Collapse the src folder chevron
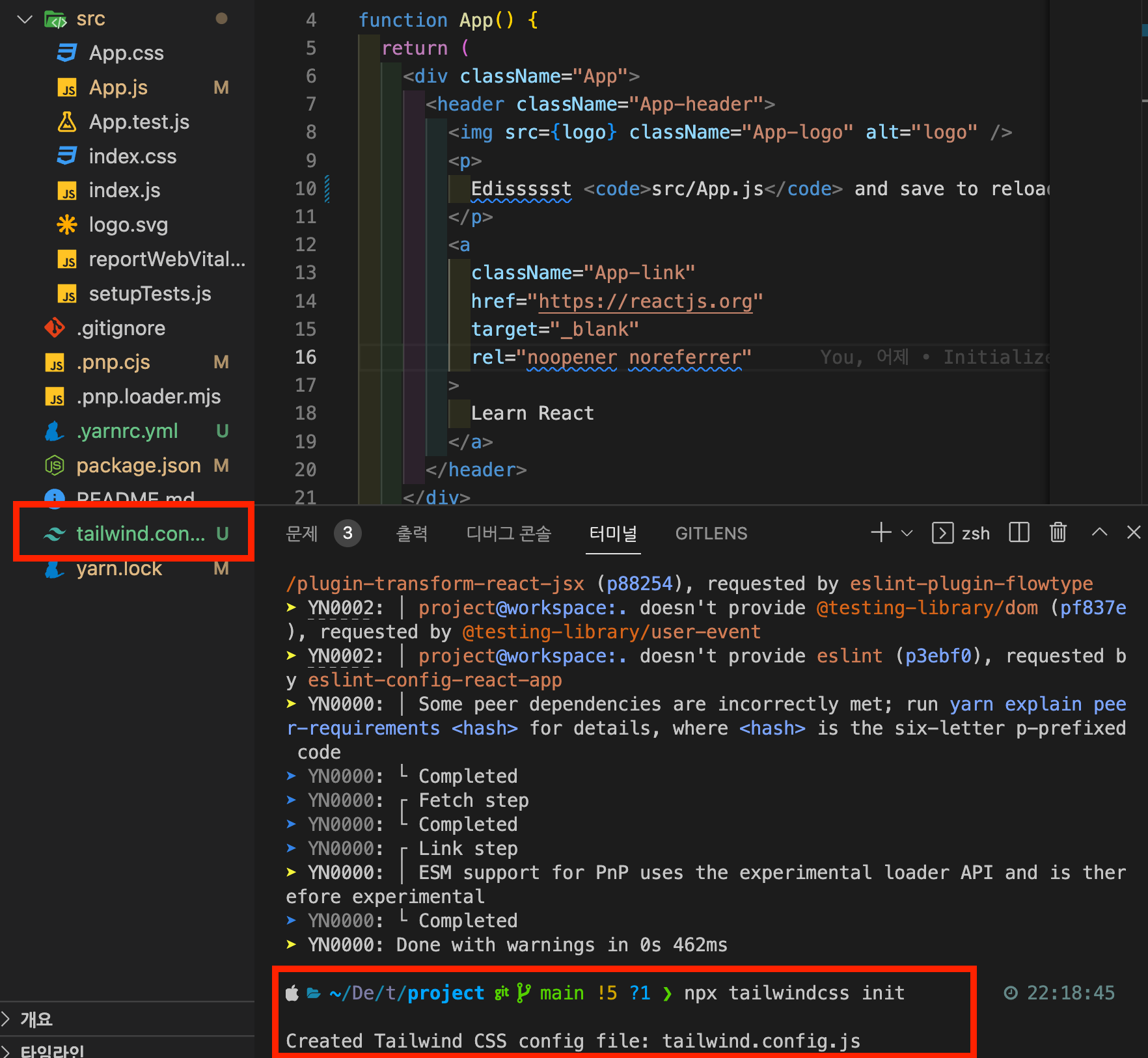 tap(25, 19)
